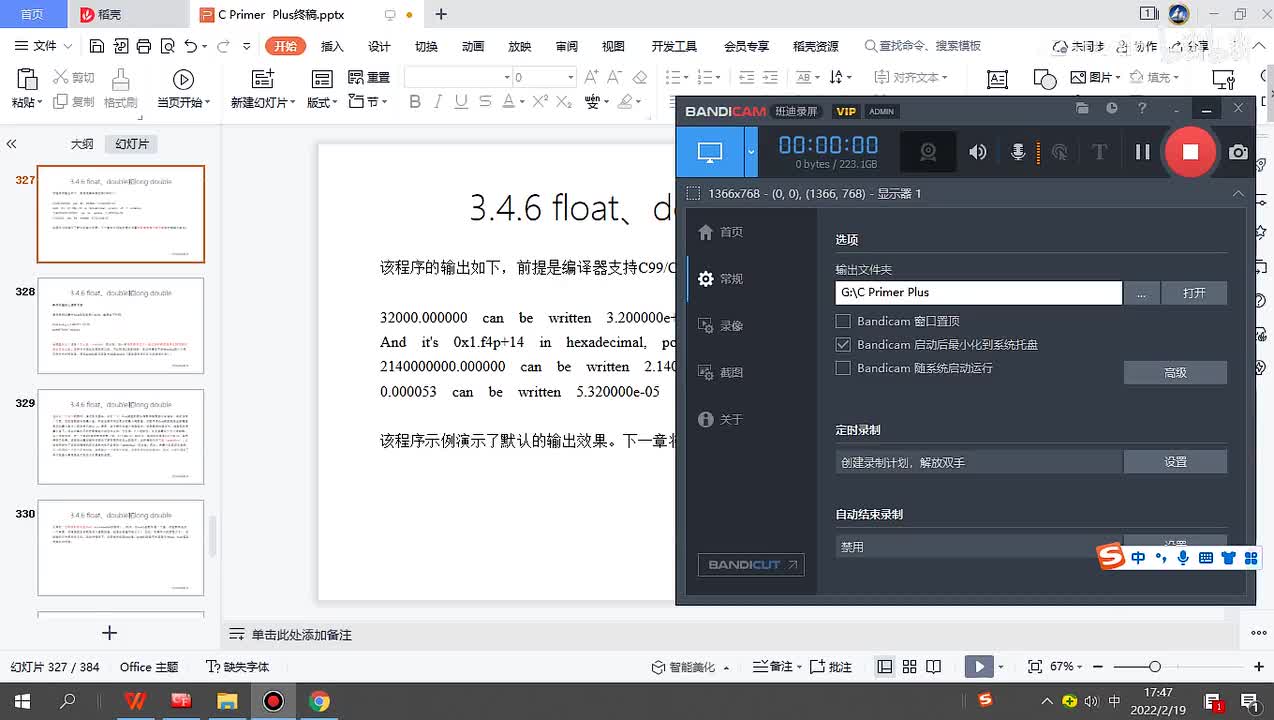Open Windows Start menu
The image size is (1274, 720).
pyautogui.click(x=20, y=701)
